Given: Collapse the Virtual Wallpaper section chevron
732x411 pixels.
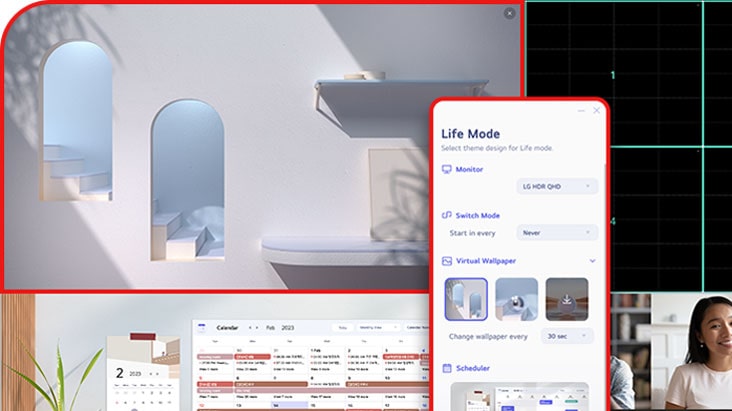Looking at the screenshot, I should coord(592,261).
